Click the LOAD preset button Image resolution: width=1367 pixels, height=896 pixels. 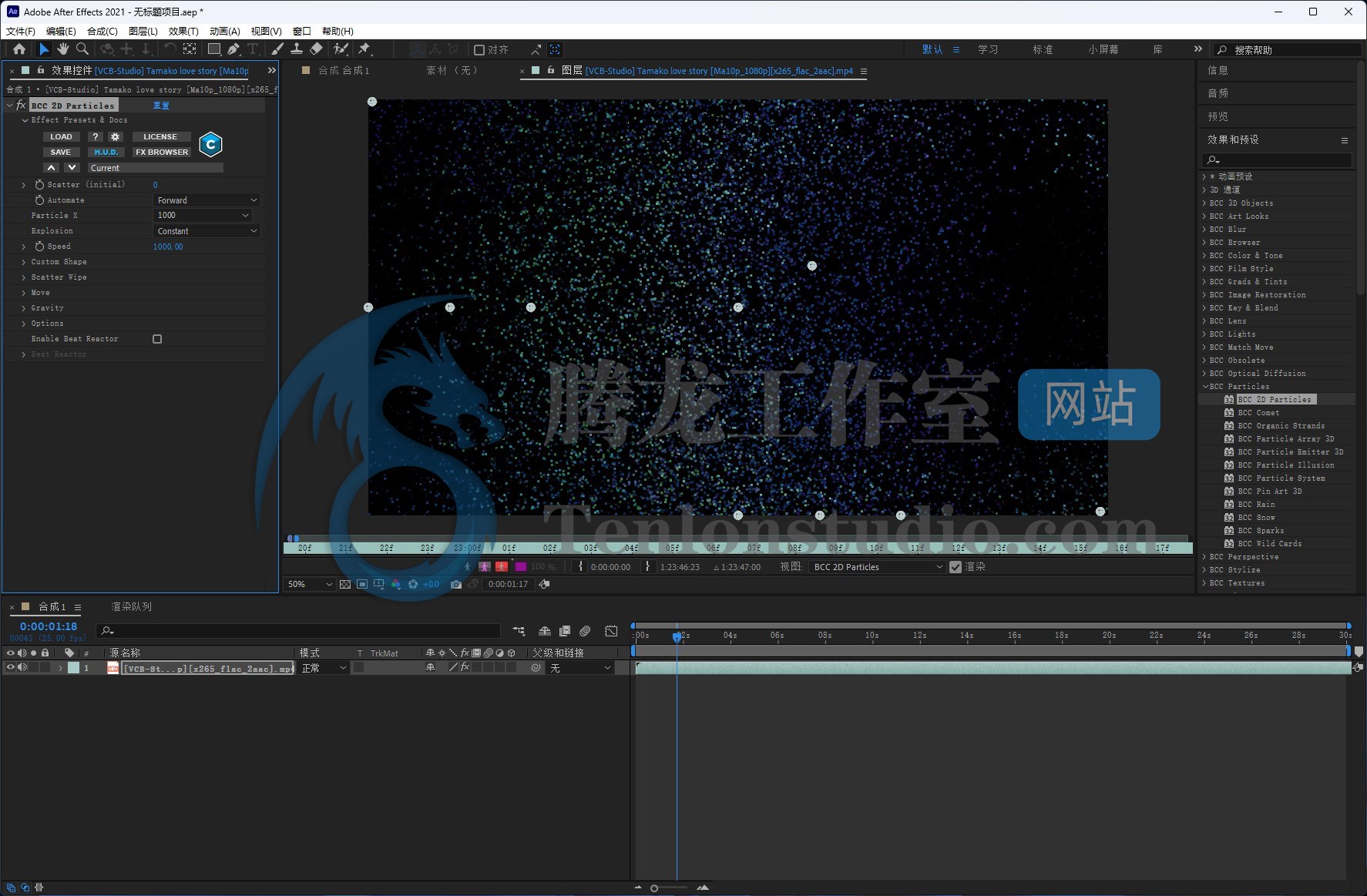[61, 136]
